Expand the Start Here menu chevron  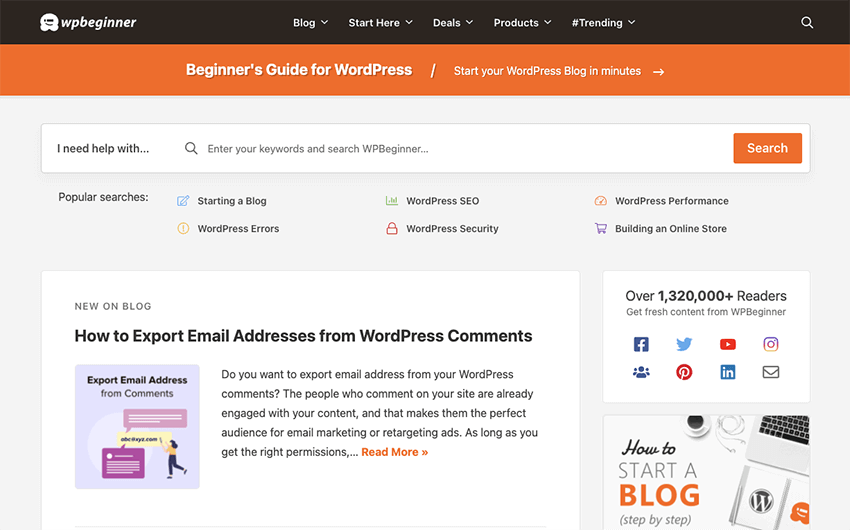(409, 22)
